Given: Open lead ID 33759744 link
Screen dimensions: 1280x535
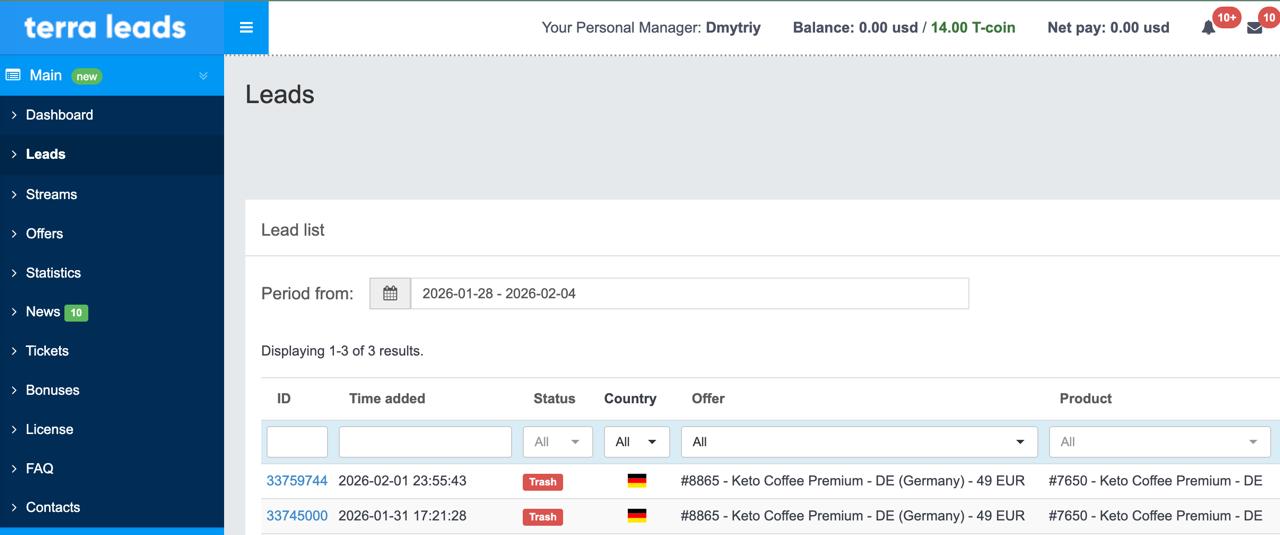Looking at the screenshot, I should coord(297,481).
